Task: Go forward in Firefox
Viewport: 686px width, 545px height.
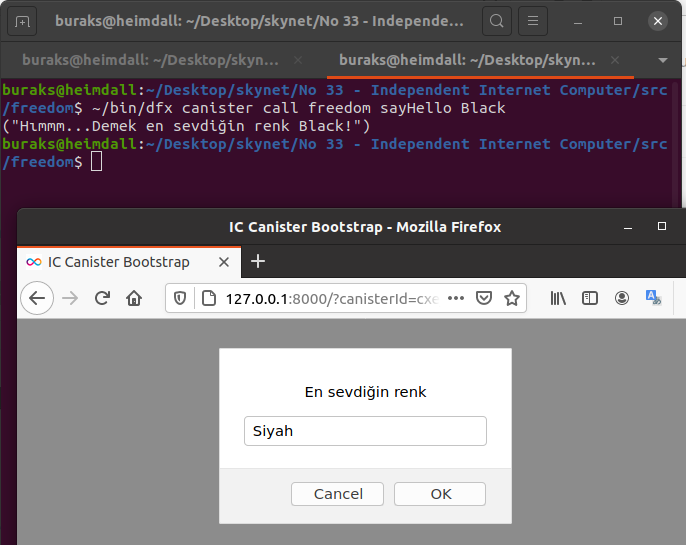Action: pos(70,298)
